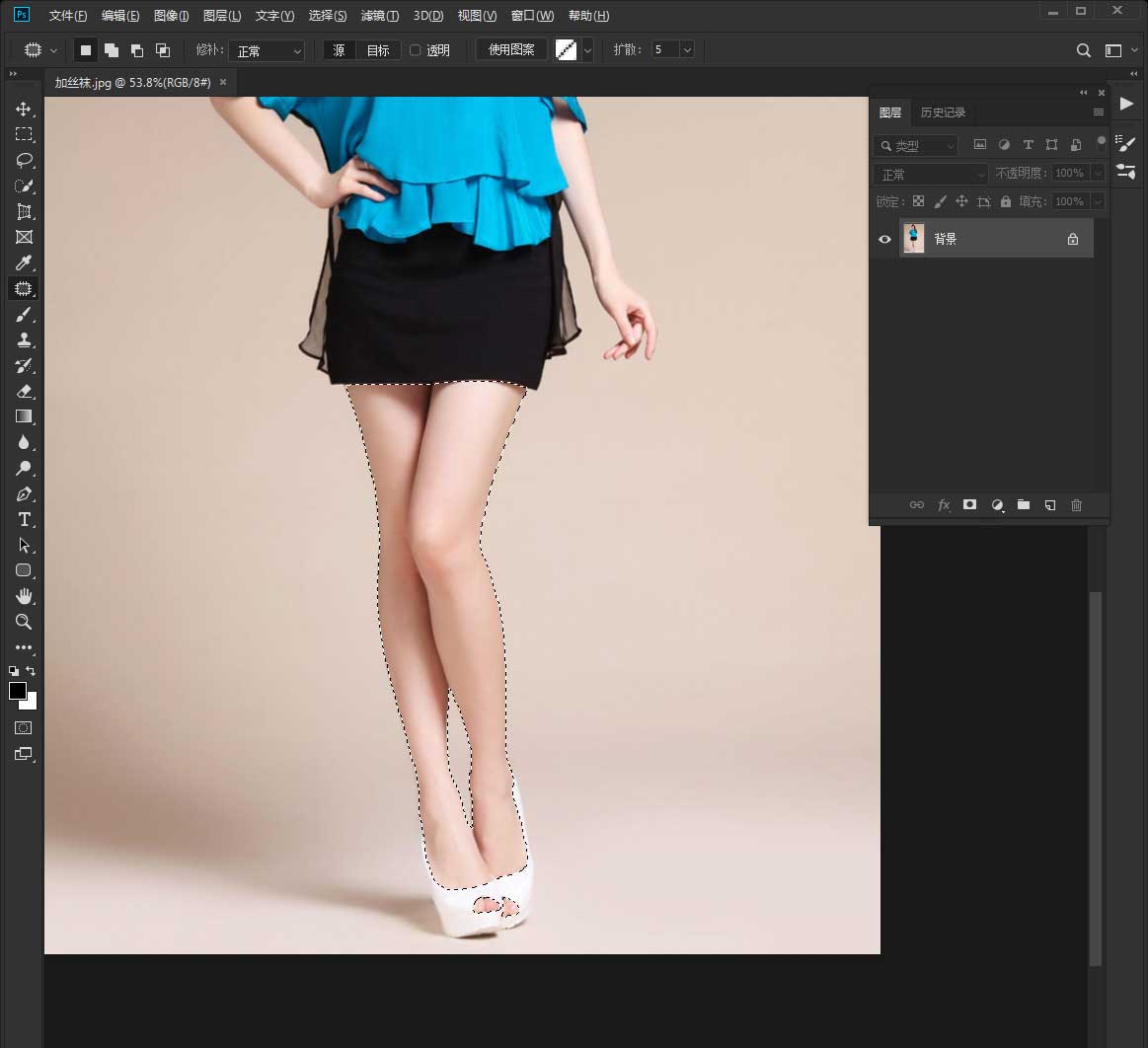This screenshot has width=1148, height=1048.
Task: Select the Lasso tool
Action: (24, 160)
